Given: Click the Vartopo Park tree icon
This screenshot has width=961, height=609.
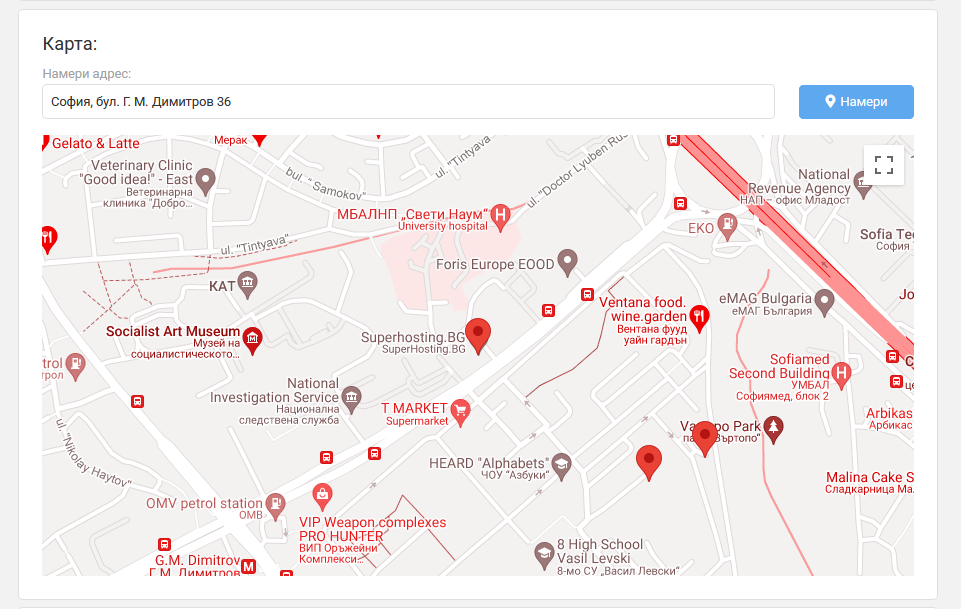Looking at the screenshot, I should point(773,429).
